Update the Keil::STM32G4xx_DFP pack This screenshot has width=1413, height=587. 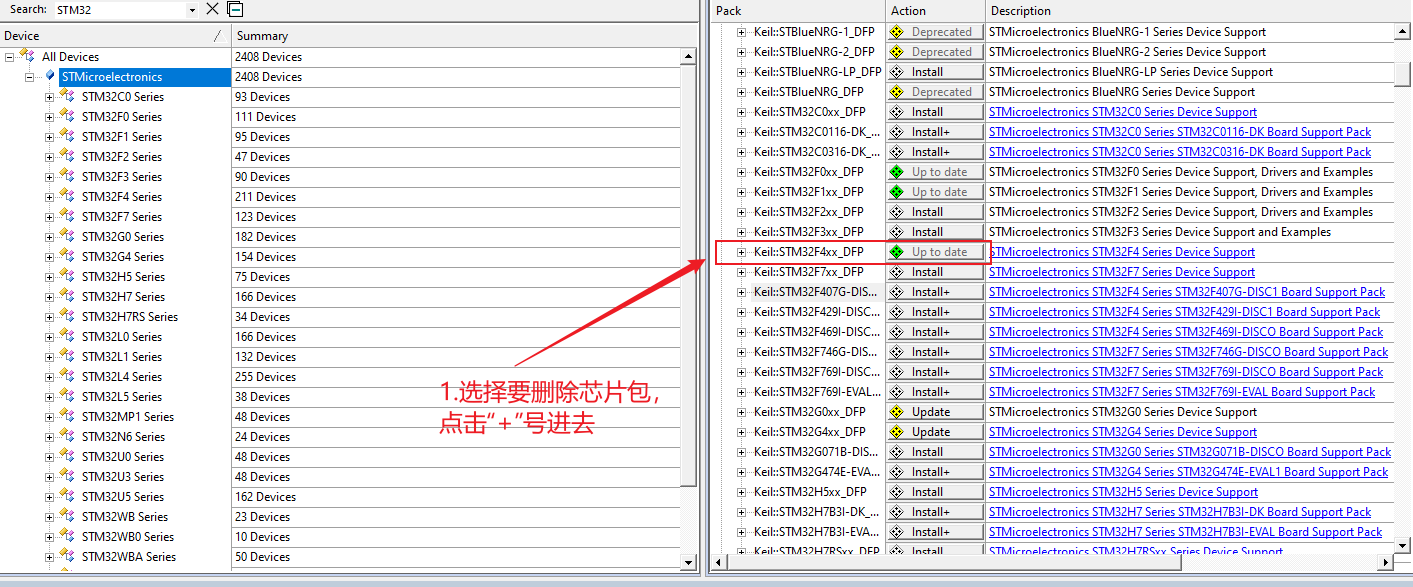pyautogui.click(x=935, y=432)
